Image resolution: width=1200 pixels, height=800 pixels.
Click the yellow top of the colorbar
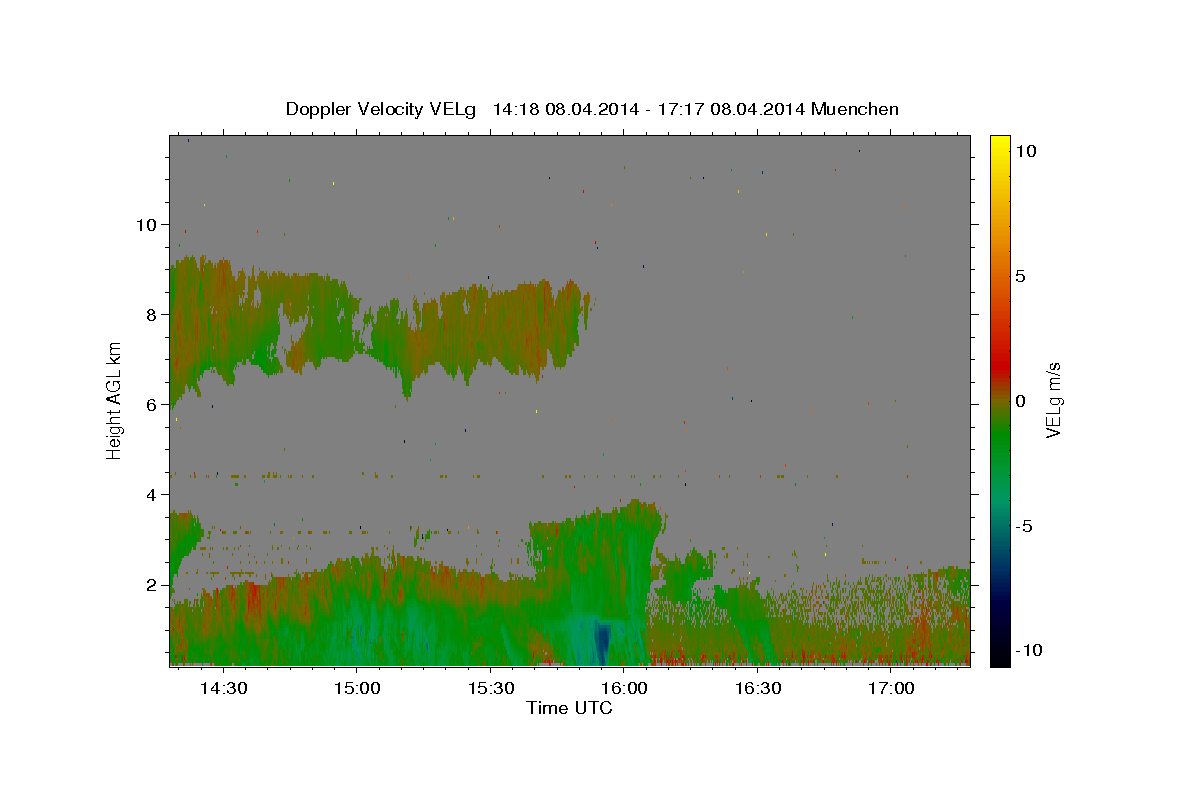[999, 142]
